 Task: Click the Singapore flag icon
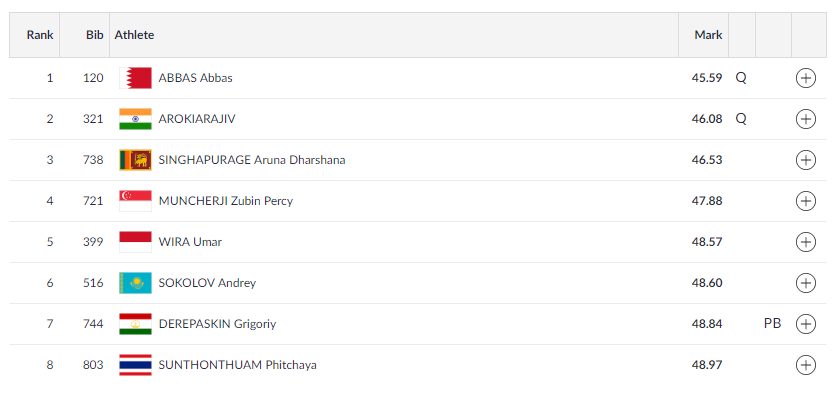point(135,201)
